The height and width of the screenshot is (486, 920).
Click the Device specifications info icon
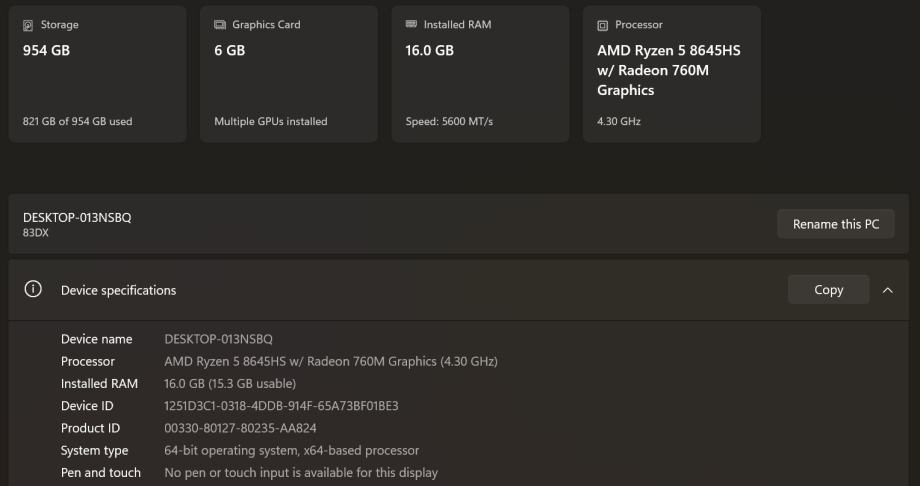pyautogui.click(x=33, y=290)
